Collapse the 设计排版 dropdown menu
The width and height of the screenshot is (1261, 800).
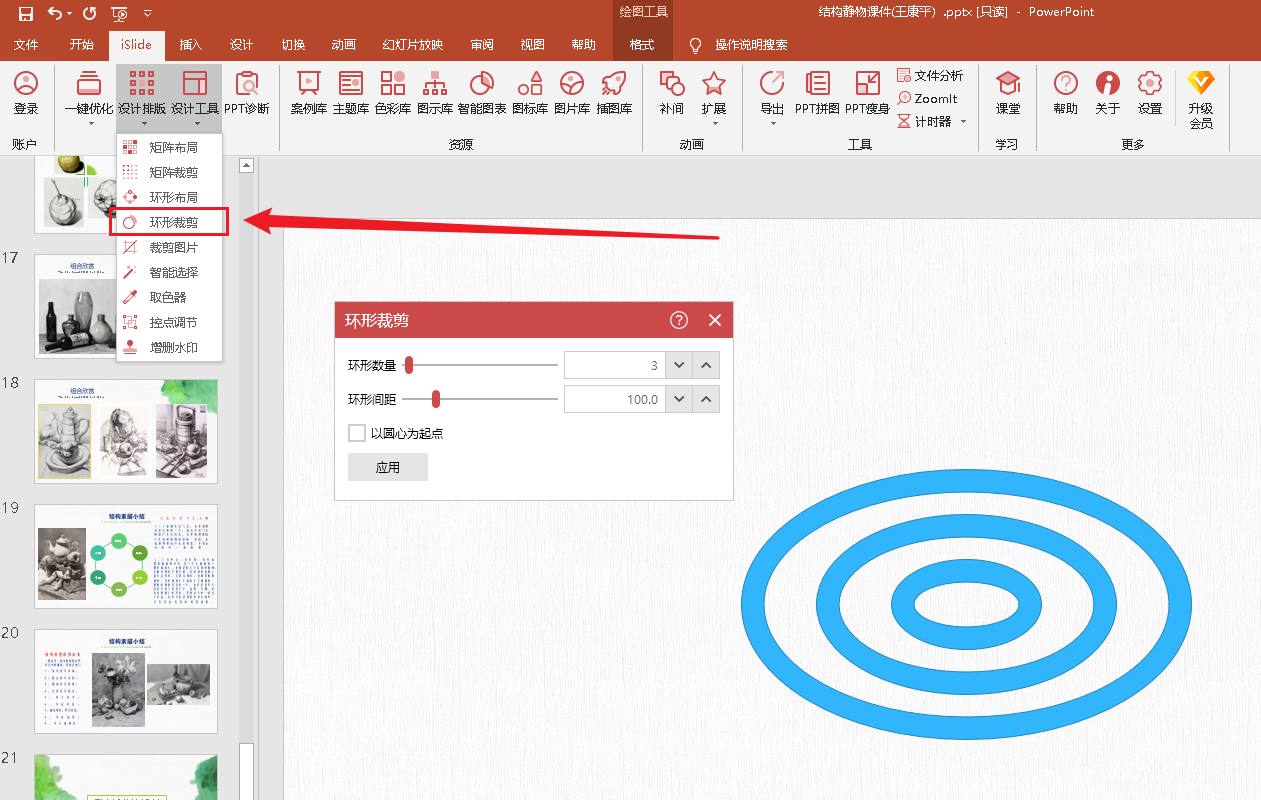click(x=144, y=124)
